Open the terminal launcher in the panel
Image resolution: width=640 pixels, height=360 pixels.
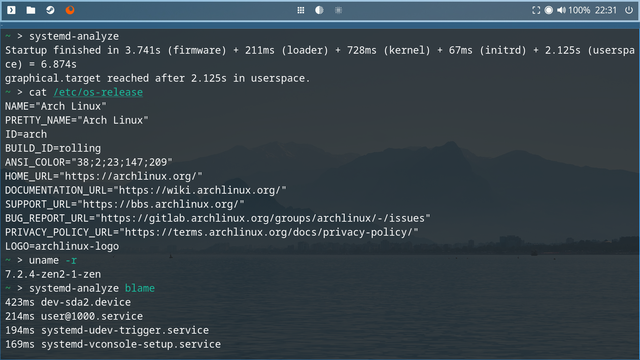[11, 10]
